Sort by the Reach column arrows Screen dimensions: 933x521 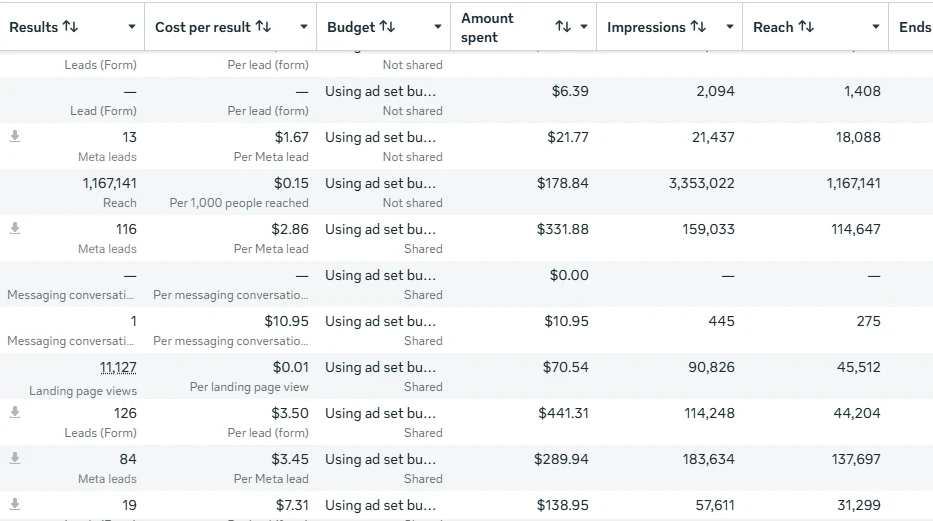pos(806,27)
